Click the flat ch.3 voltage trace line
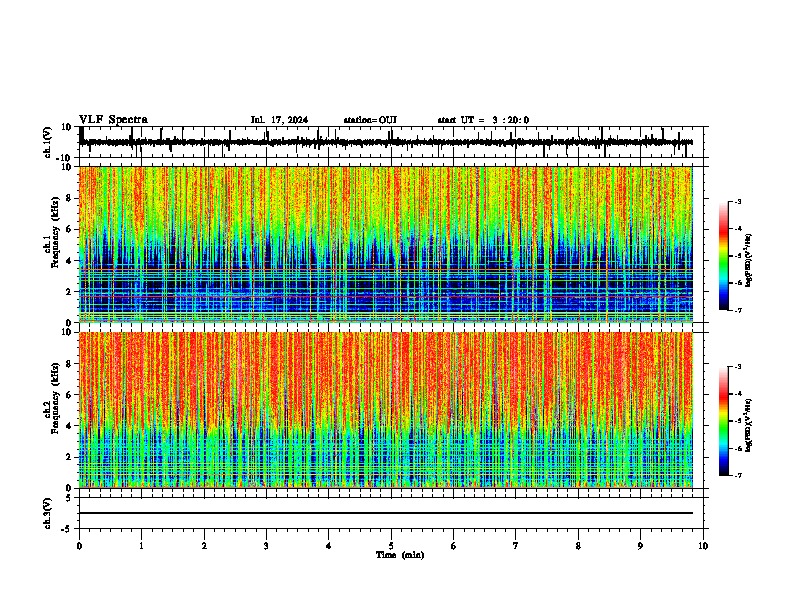Image resolution: width=792 pixels, height=612 pixels. point(386,513)
